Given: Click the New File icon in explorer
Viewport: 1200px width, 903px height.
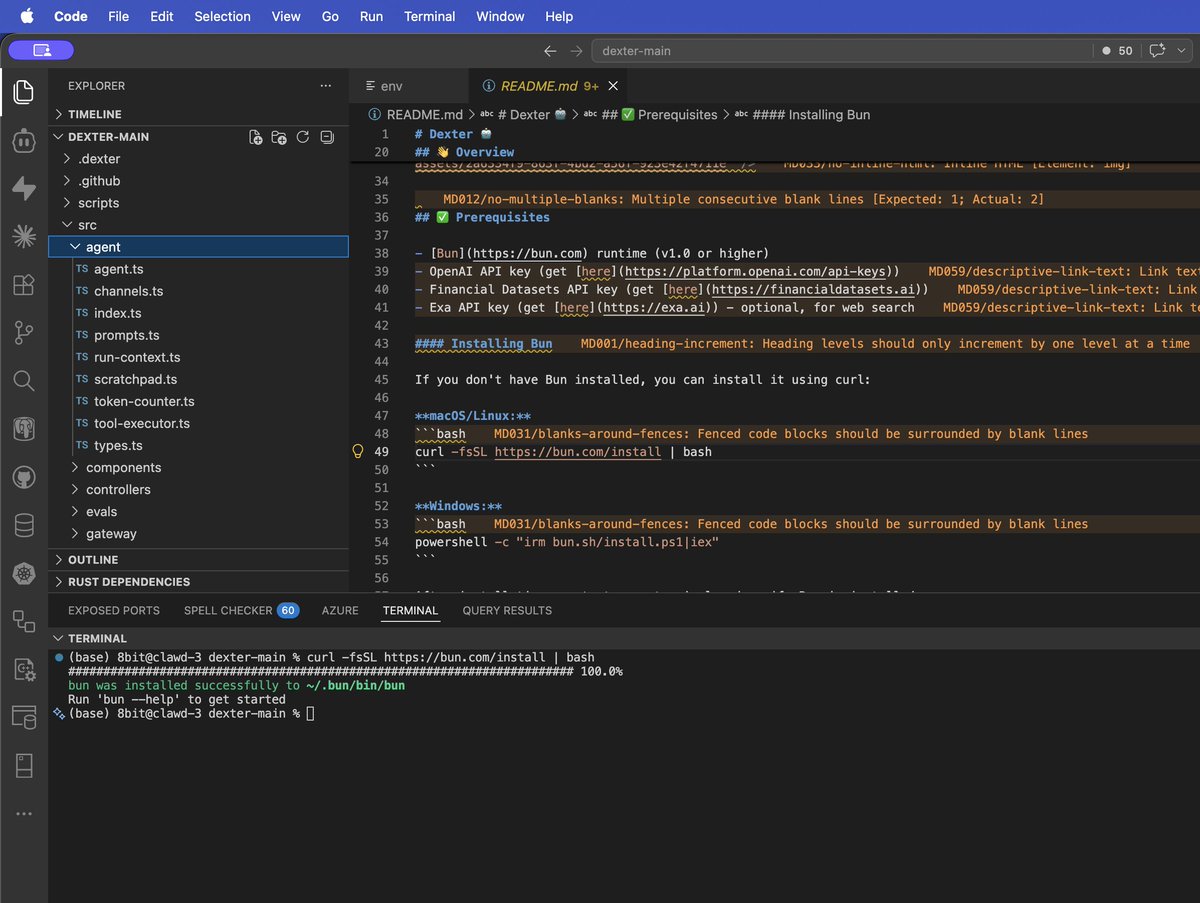Looking at the screenshot, I should click(256, 137).
